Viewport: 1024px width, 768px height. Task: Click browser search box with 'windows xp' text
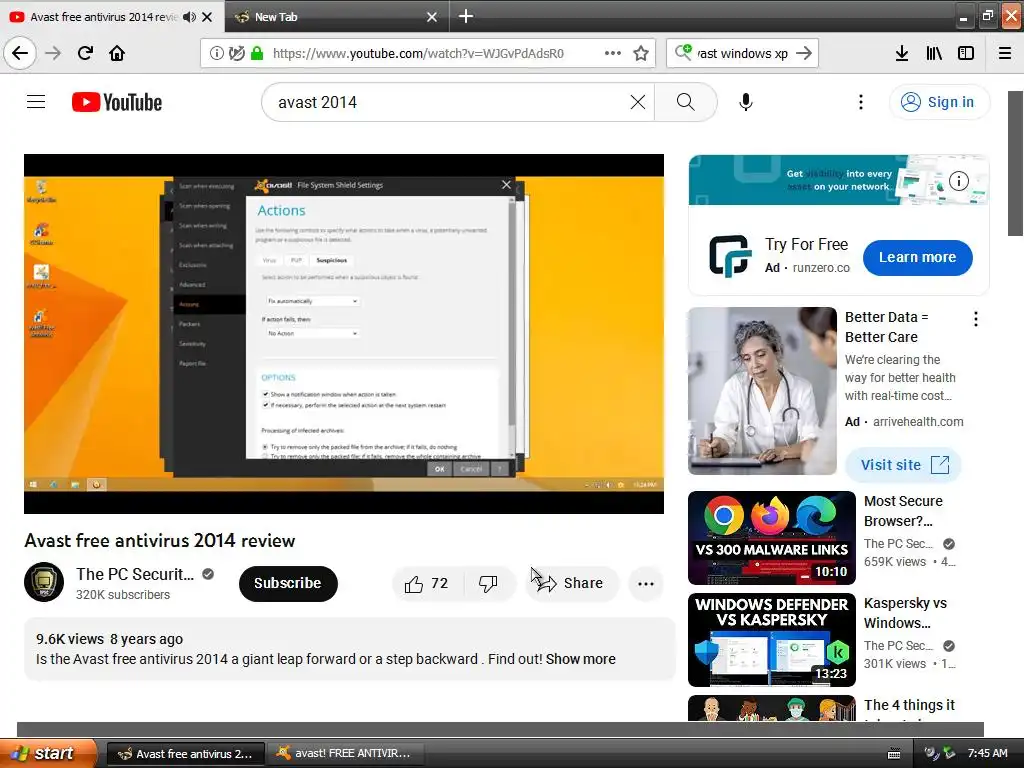pyautogui.click(x=742, y=54)
